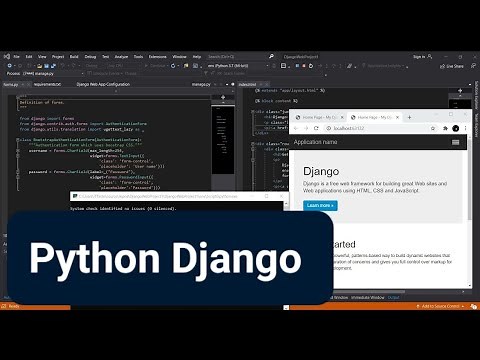Click the Chrome page vertical scrollbar
The width and height of the screenshot is (480, 360).
click(470, 180)
